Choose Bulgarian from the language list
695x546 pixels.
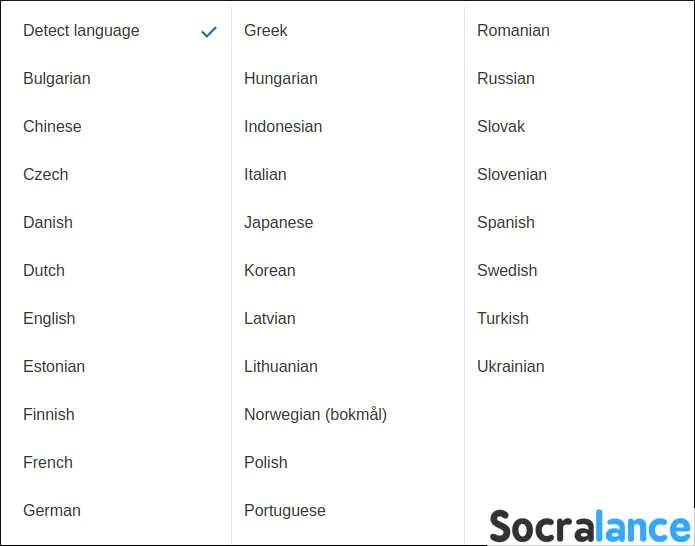pos(57,79)
